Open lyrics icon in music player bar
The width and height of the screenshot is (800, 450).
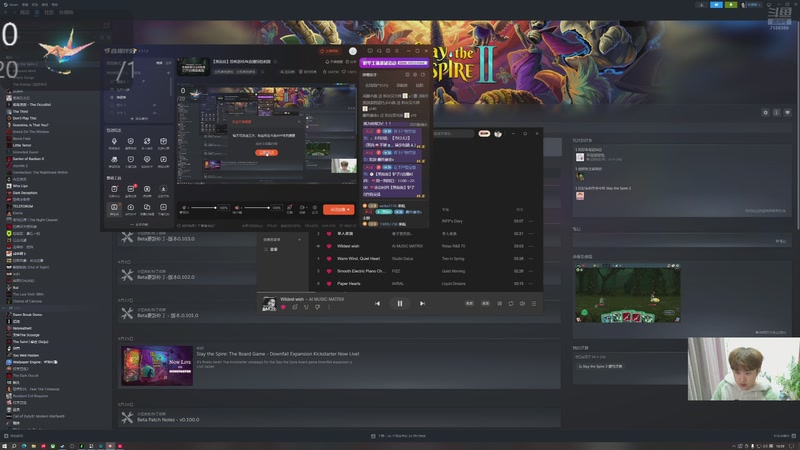pos(499,303)
